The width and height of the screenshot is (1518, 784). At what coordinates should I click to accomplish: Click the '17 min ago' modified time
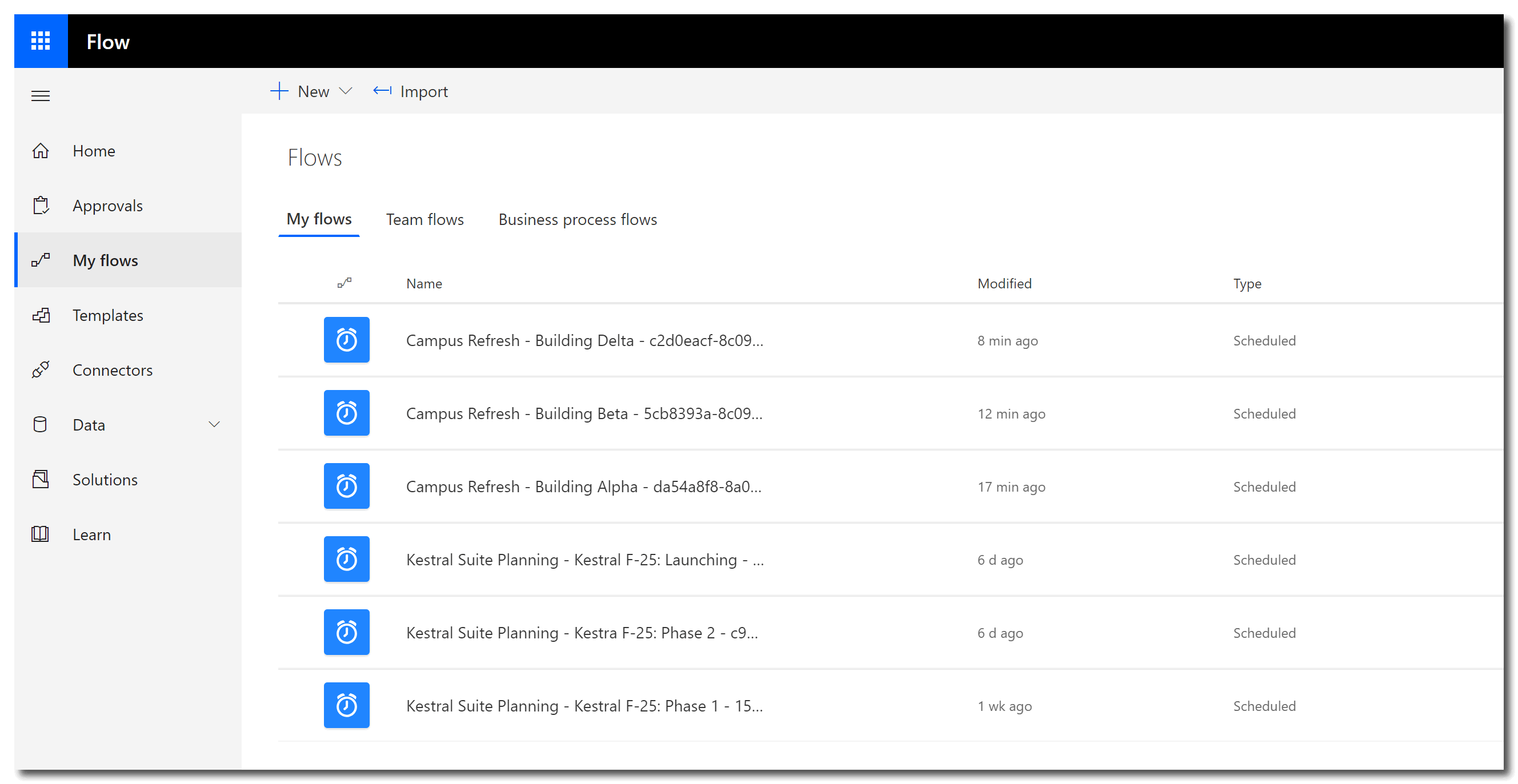(1012, 487)
